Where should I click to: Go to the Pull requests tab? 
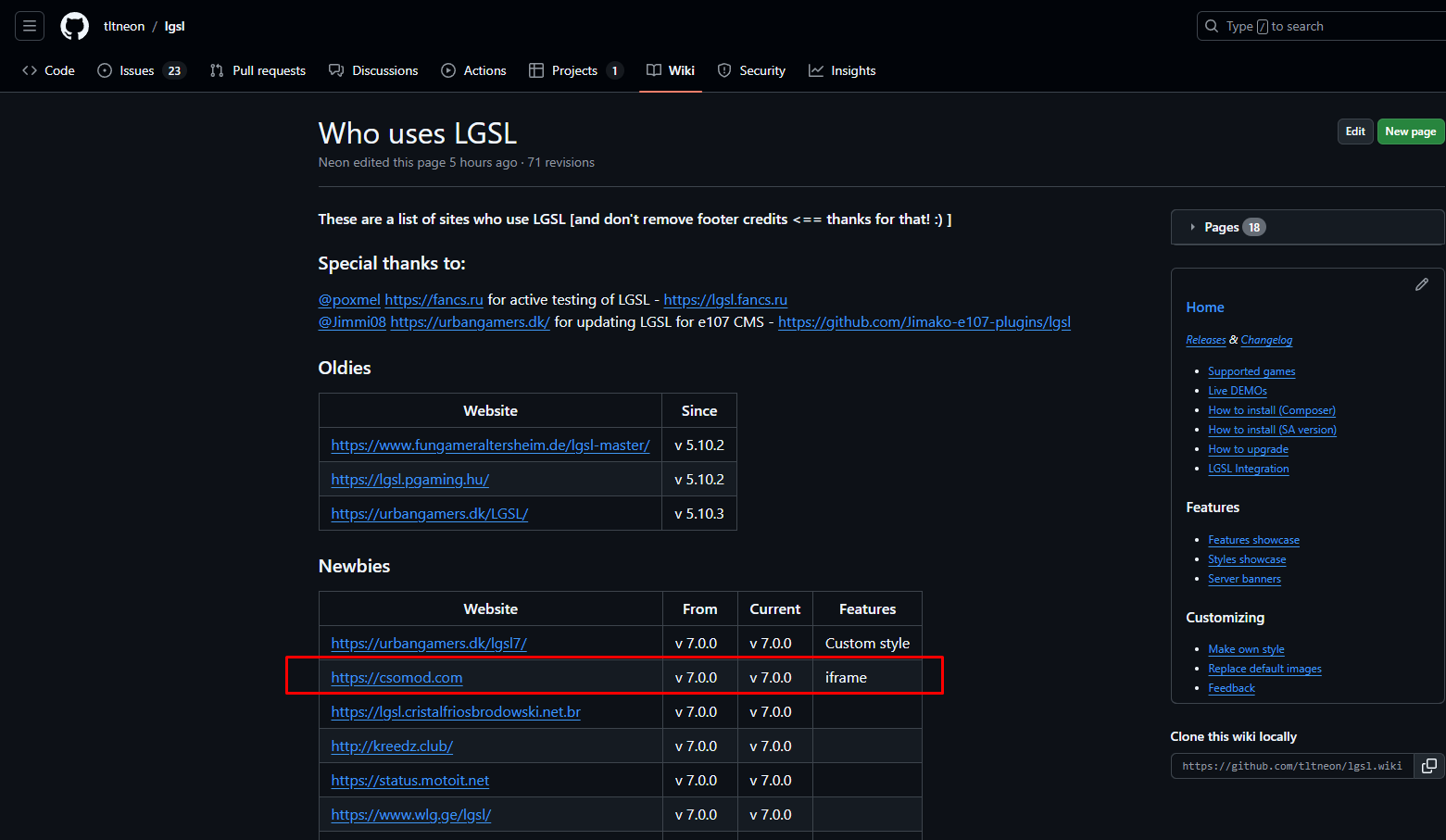click(x=258, y=70)
